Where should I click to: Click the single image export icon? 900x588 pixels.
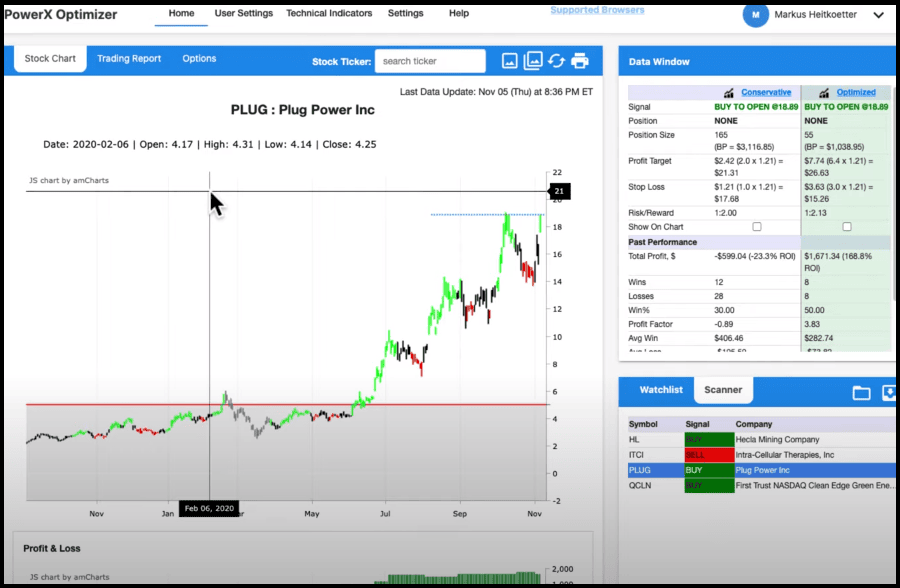click(509, 61)
